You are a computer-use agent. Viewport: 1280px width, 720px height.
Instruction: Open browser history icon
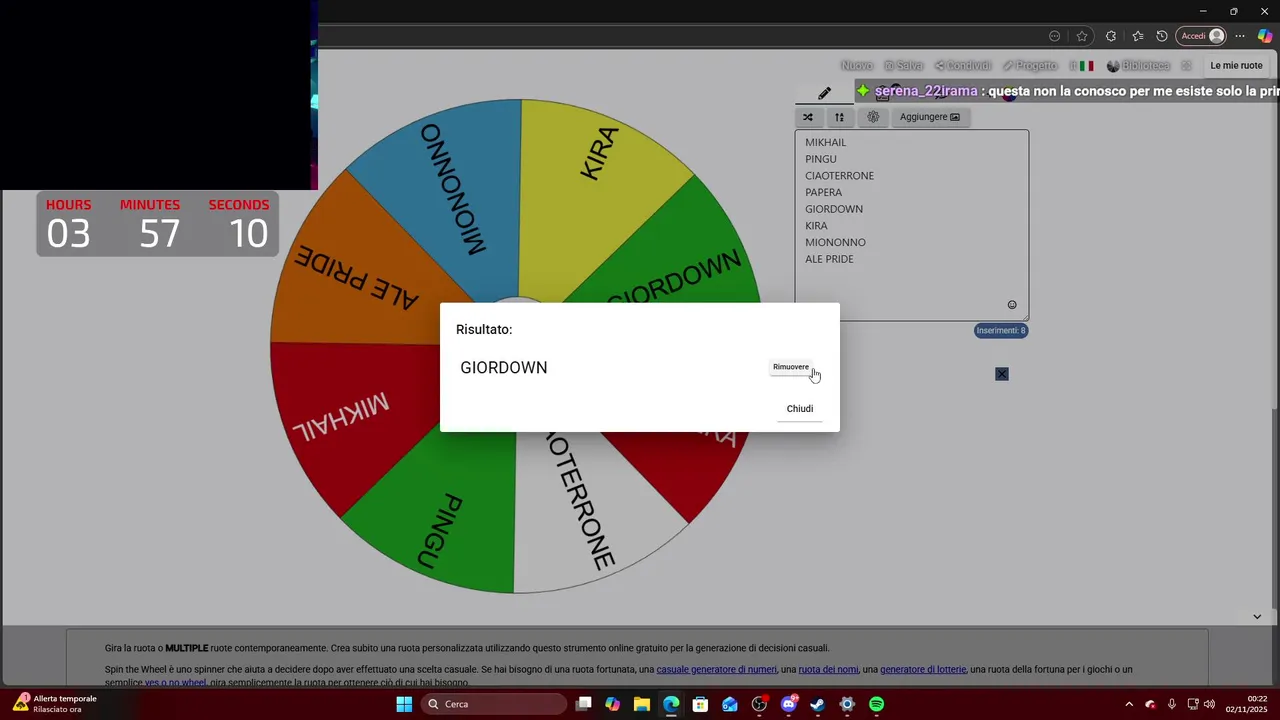click(1162, 36)
